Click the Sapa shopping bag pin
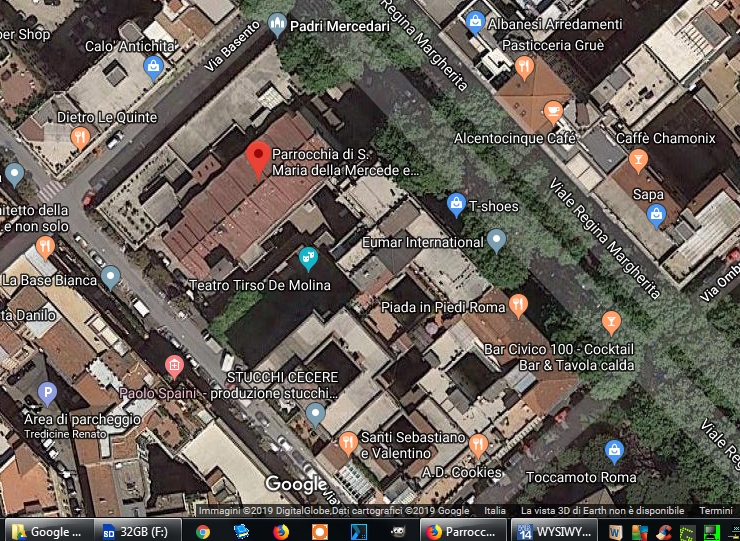The image size is (740, 541). tap(656, 215)
